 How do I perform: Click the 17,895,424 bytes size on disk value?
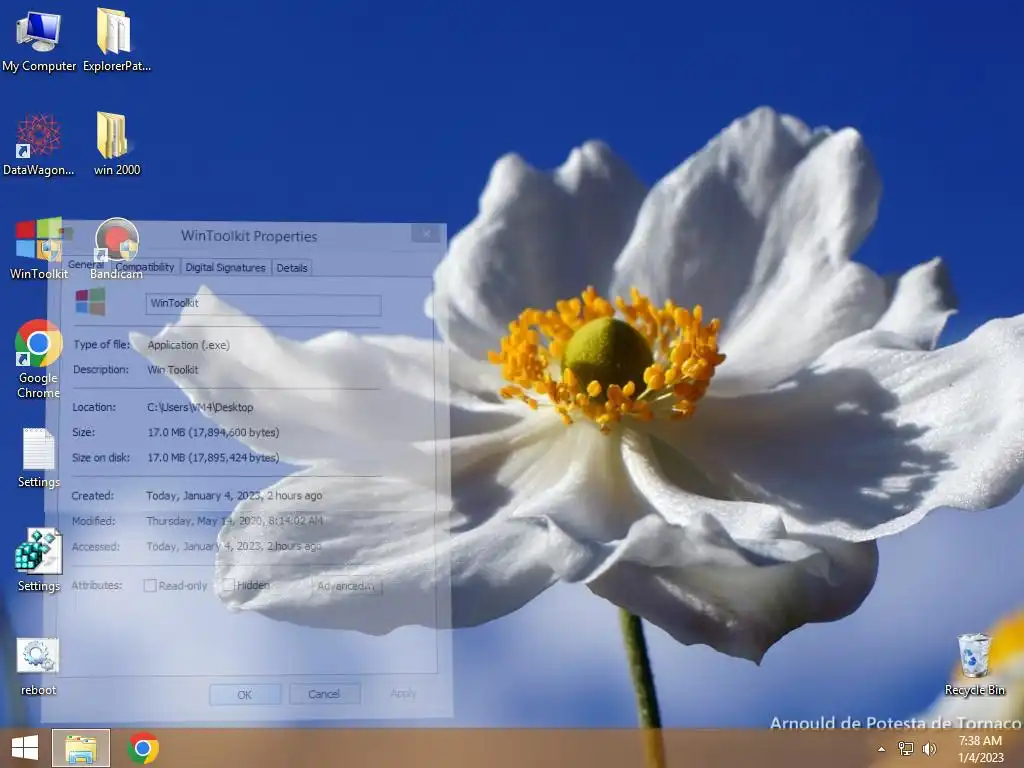(214, 458)
